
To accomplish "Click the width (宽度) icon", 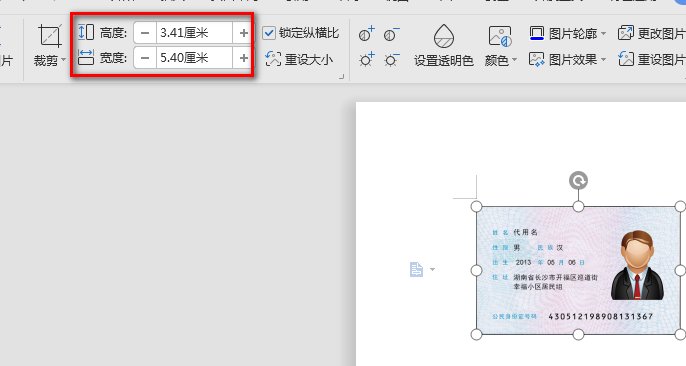I will tap(86, 57).
